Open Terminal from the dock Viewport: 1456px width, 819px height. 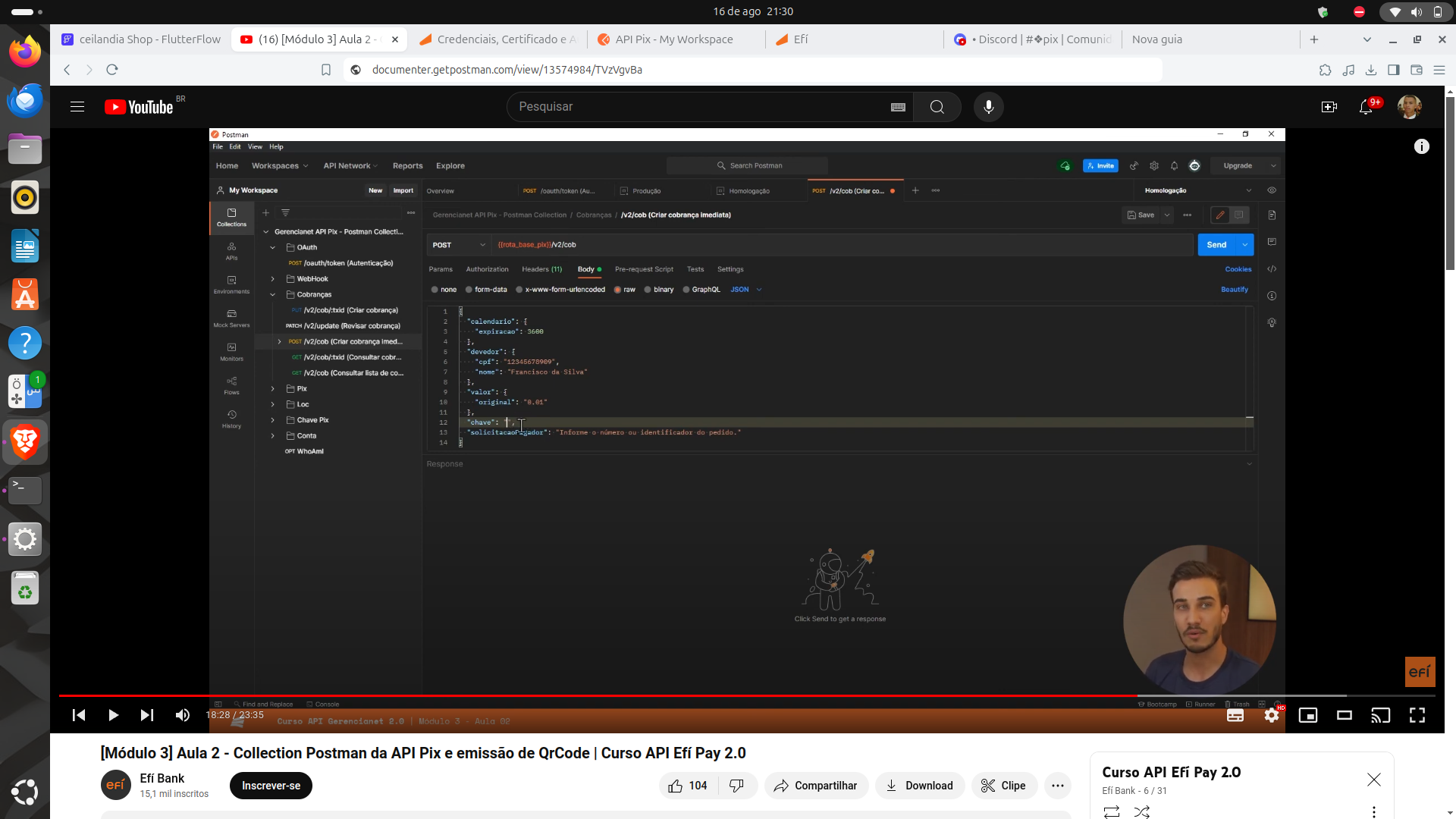[x=25, y=490]
